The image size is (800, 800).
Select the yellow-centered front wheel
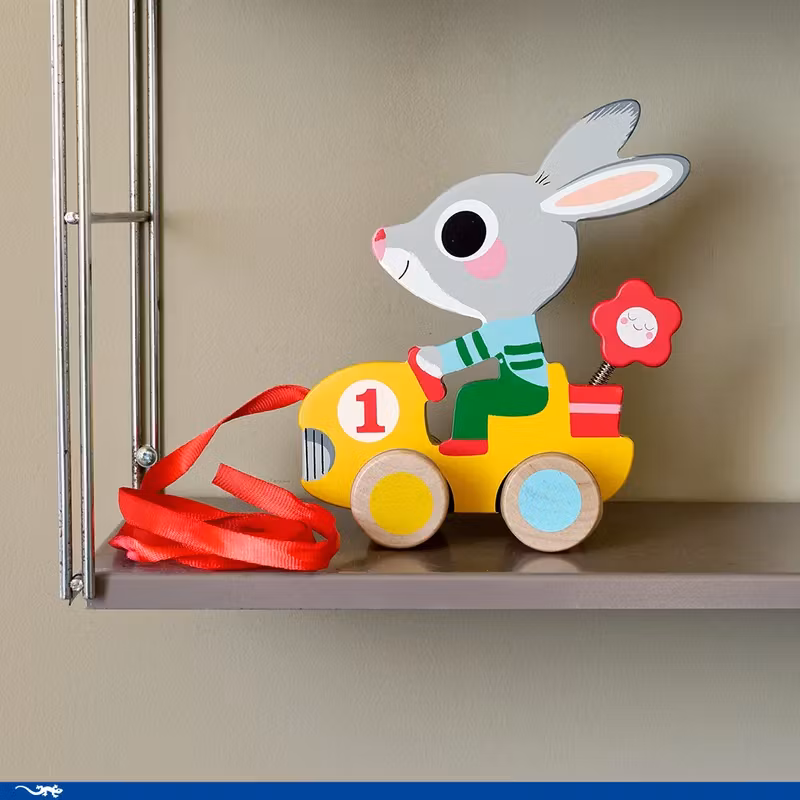[x=400, y=500]
